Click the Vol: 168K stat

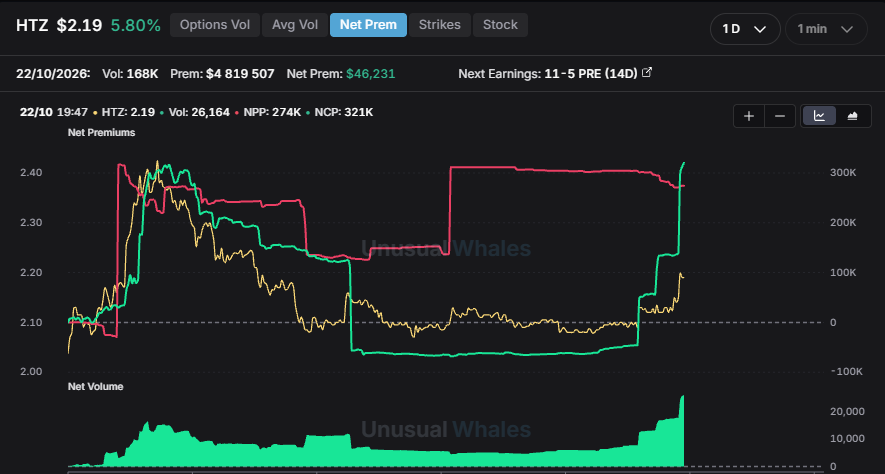[130, 73]
